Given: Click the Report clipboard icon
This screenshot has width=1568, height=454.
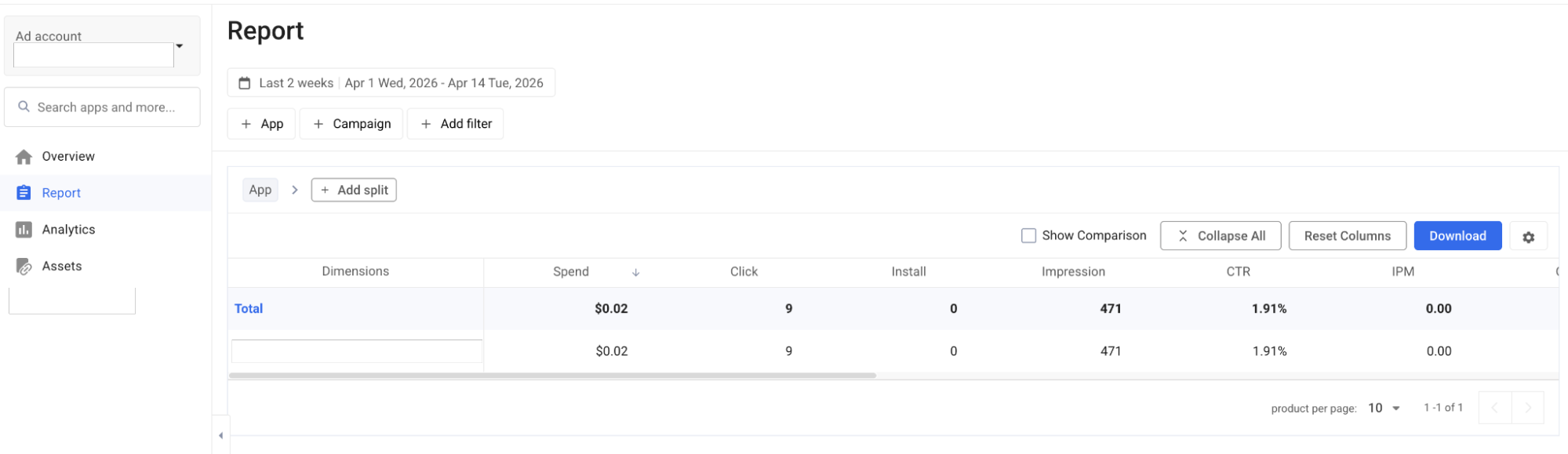Looking at the screenshot, I should click(x=24, y=193).
